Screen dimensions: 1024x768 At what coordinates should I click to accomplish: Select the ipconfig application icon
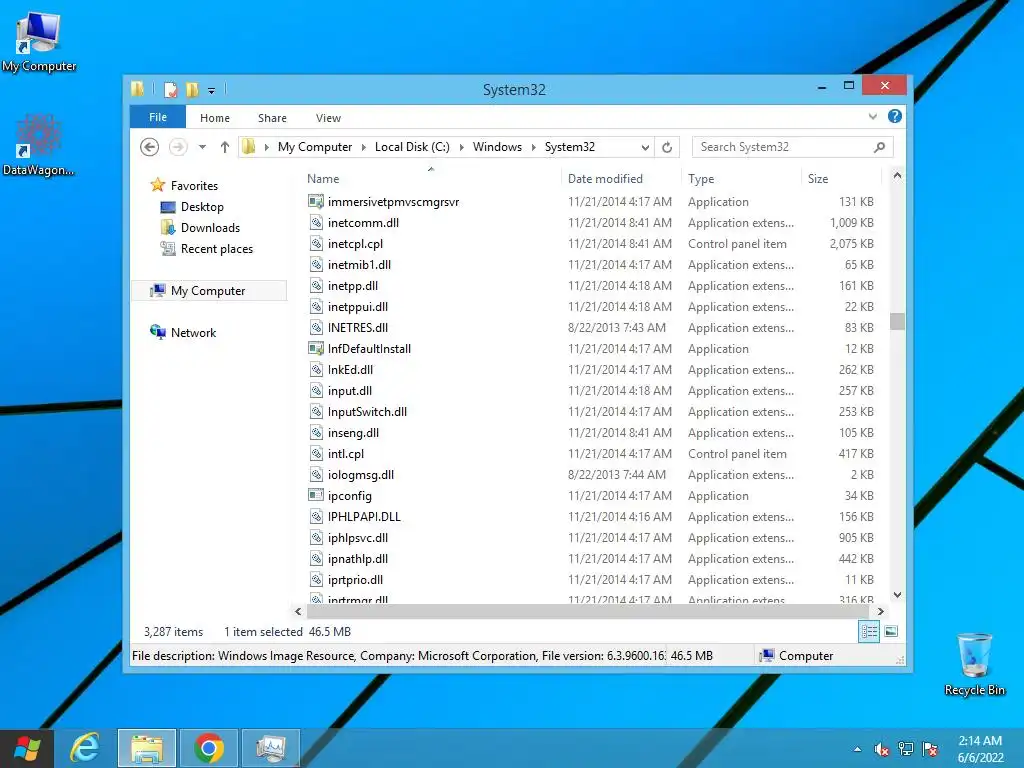click(x=316, y=495)
